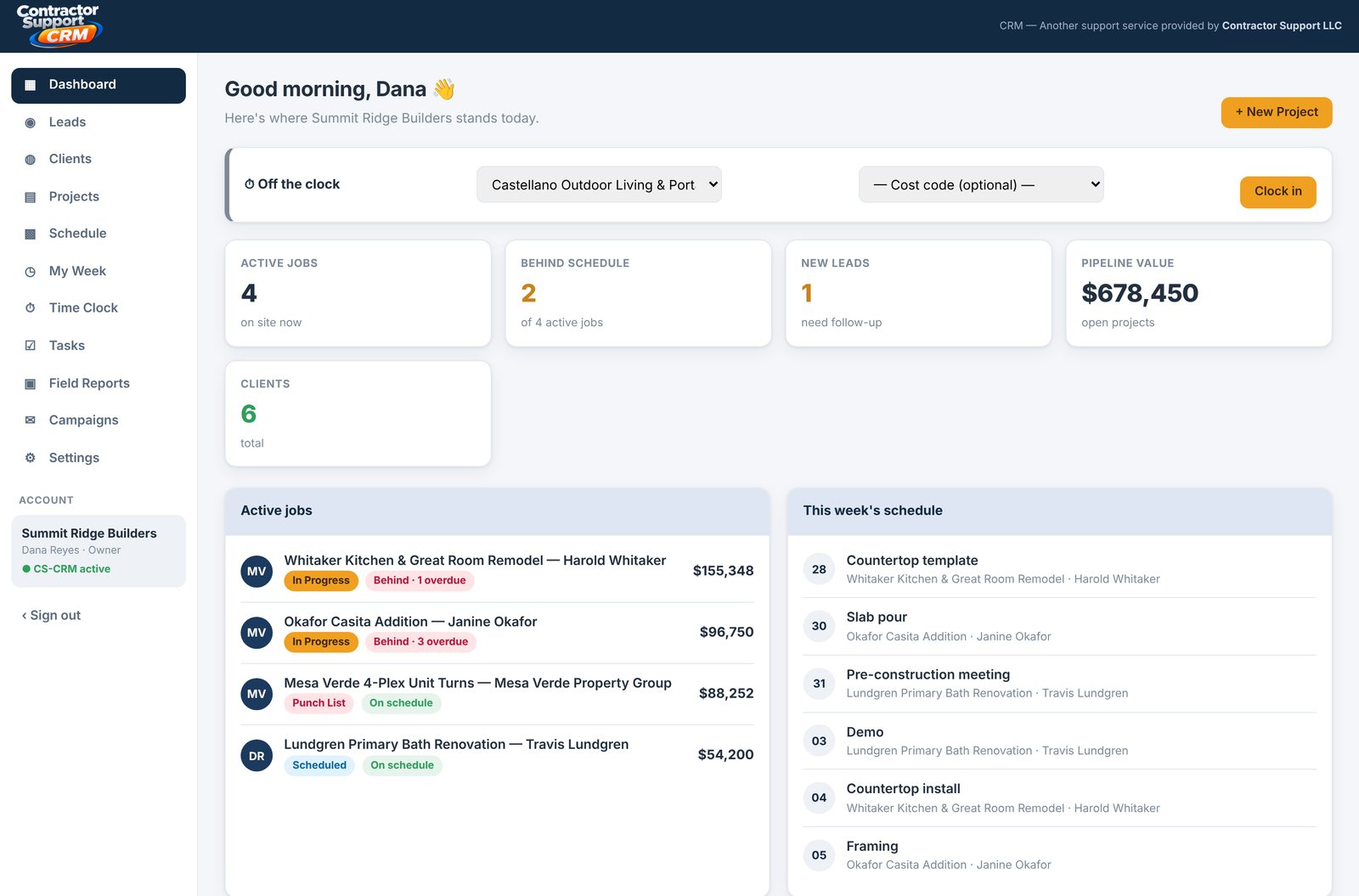
Task: Click the Tasks checkbox icon
Action: 31,346
